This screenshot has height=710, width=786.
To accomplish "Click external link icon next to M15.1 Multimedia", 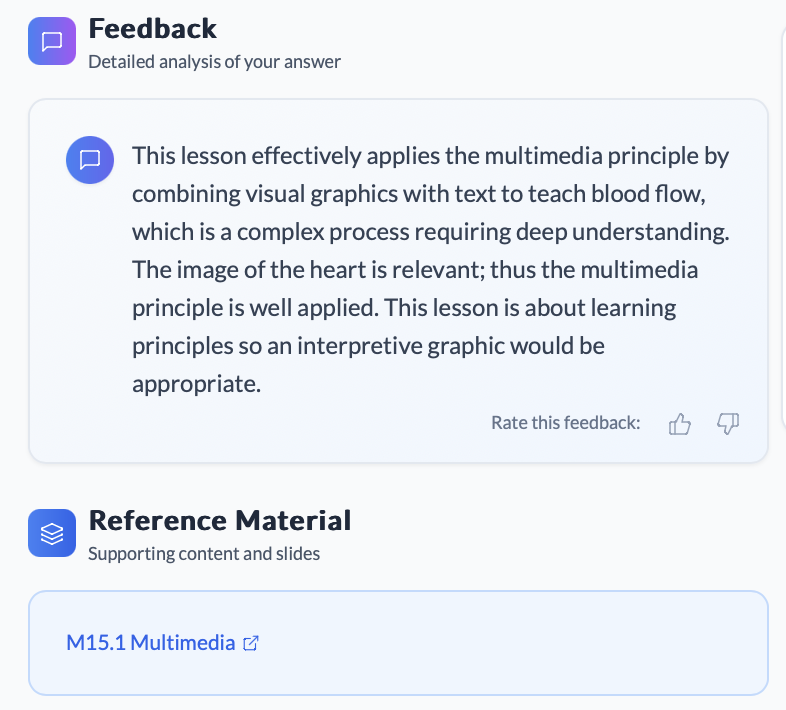I will (x=251, y=643).
